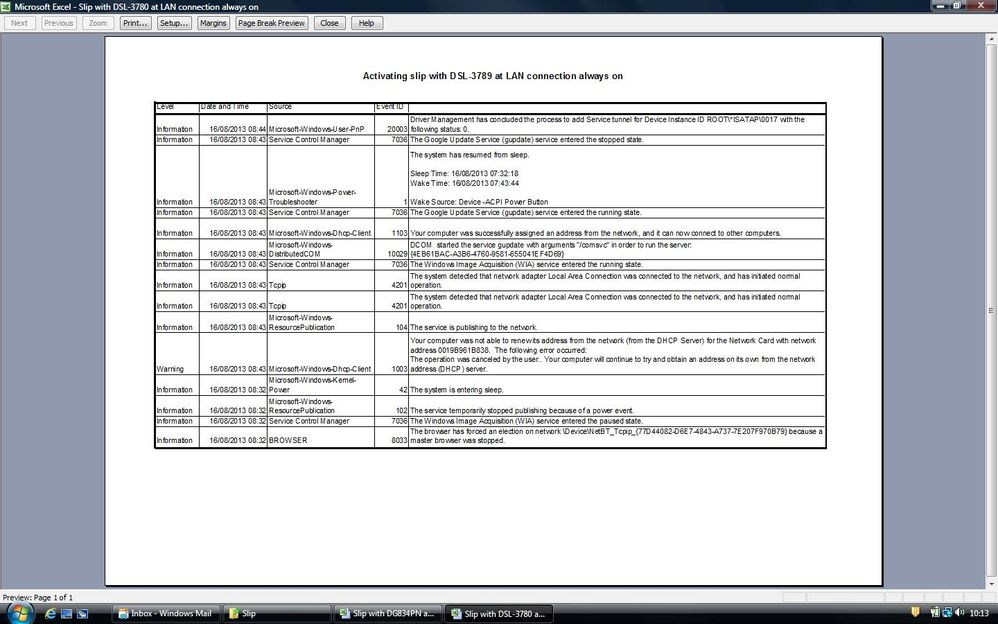
Task: Open preview Help
Action: click(366, 22)
